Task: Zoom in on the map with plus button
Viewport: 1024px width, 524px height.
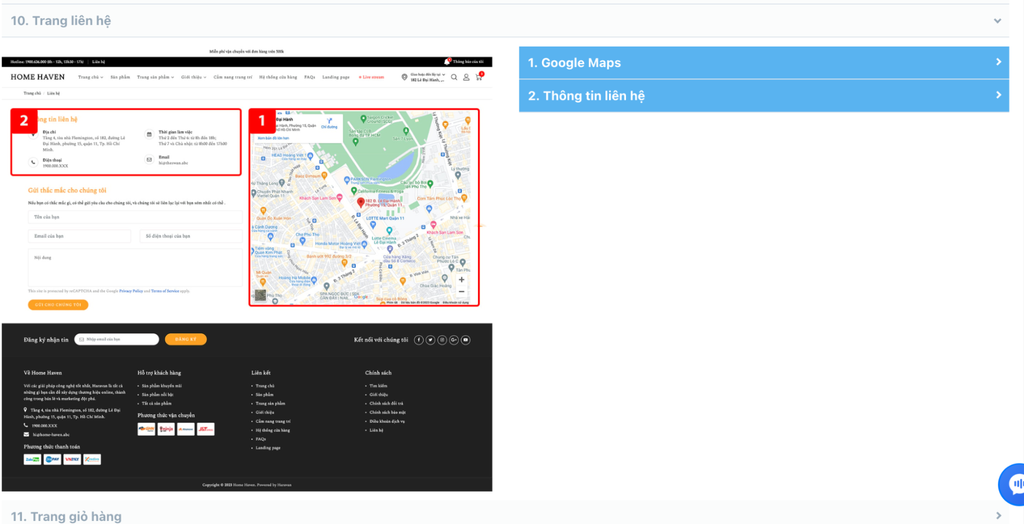Action: coord(461,280)
